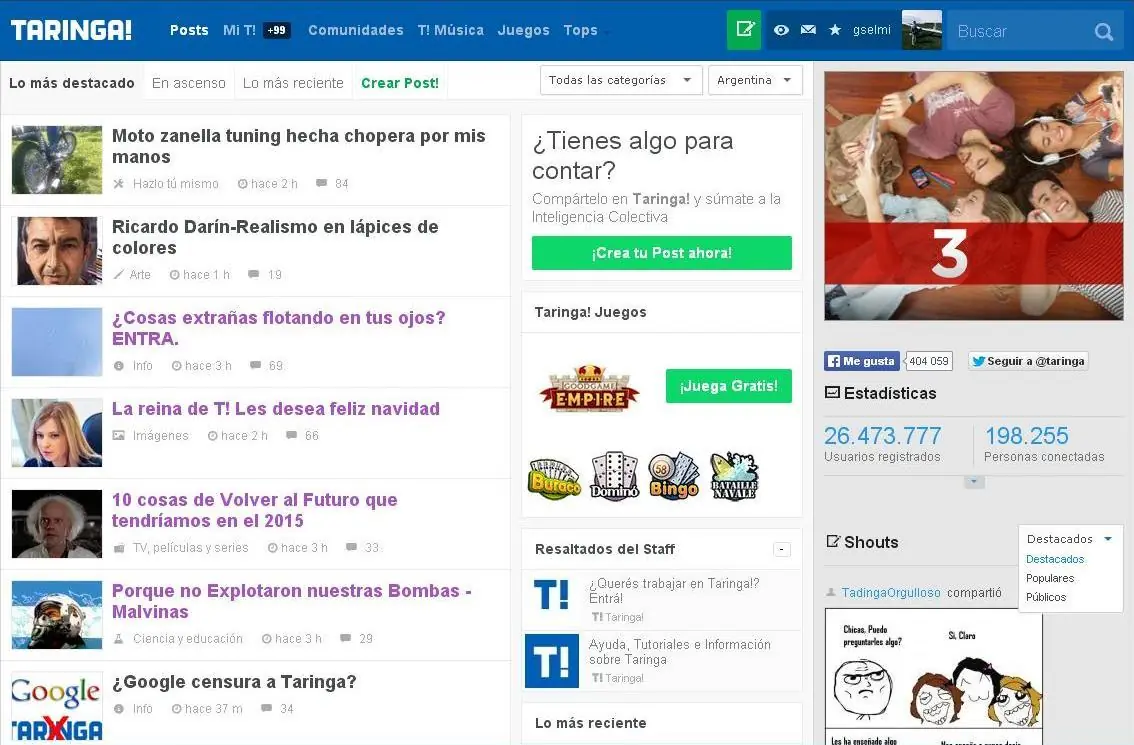The width and height of the screenshot is (1134, 745).
Task: Open the Destacados shouts filter dropdown
Action: tap(1069, 539)
